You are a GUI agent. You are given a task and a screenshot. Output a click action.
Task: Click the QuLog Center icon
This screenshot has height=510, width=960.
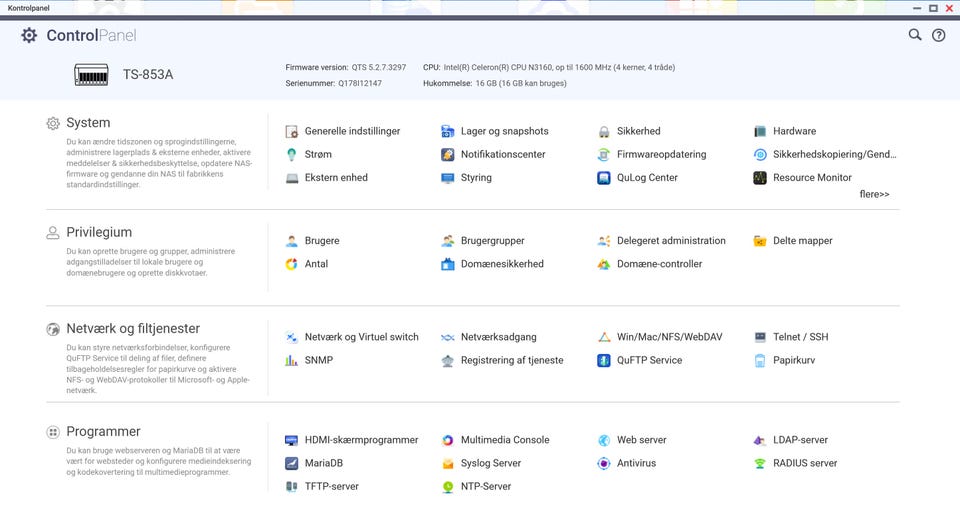coord(604,178)
